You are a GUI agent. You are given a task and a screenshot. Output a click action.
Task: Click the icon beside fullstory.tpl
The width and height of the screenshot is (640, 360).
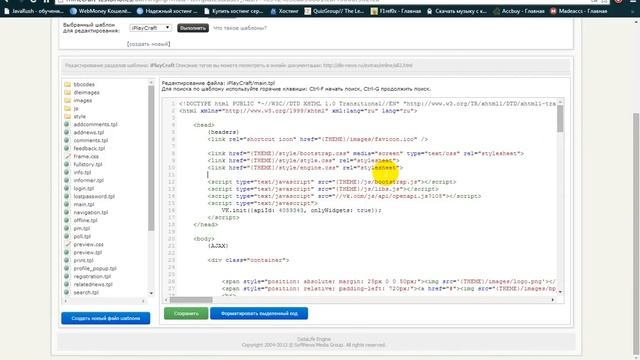[x=67, y=164]
